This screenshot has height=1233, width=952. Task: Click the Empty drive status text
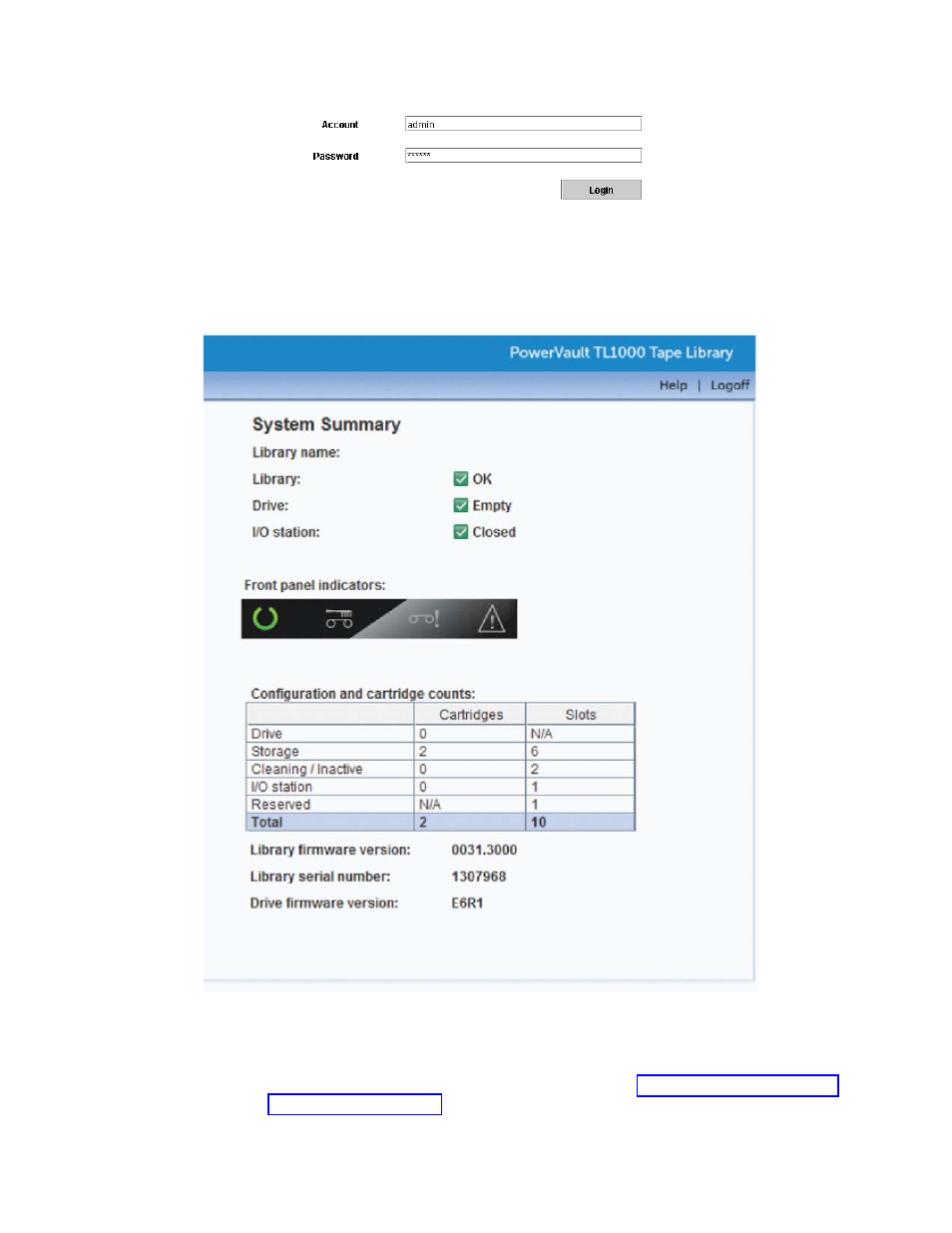(x=492, y=506)
